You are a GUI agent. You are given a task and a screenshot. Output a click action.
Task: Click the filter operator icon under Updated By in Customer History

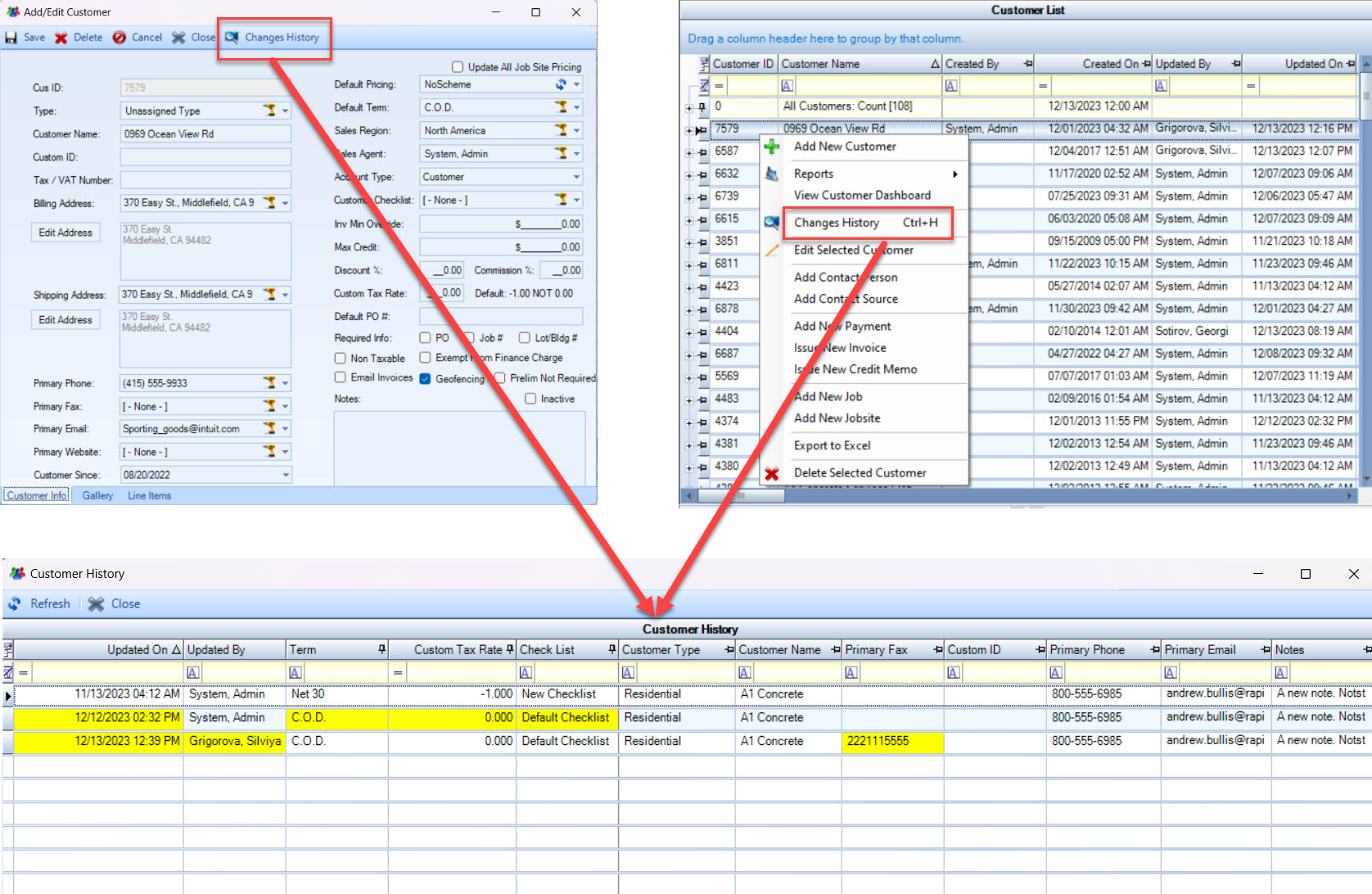click(x=193, y=672)
